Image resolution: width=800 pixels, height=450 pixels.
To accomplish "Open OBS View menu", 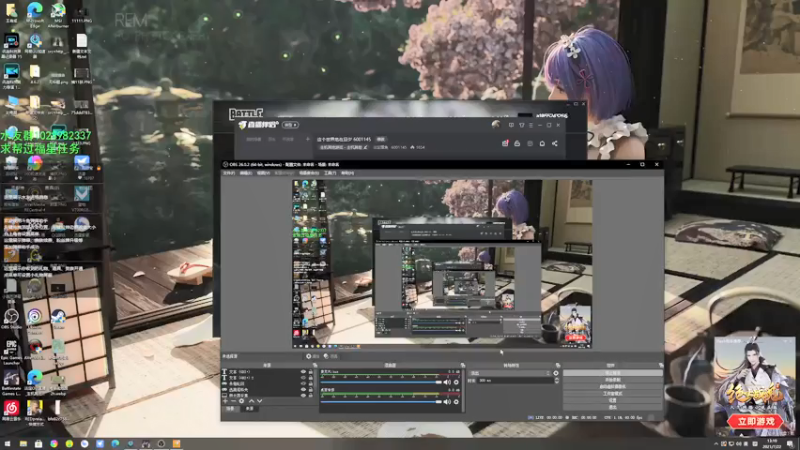I will (x=263, y=173).
